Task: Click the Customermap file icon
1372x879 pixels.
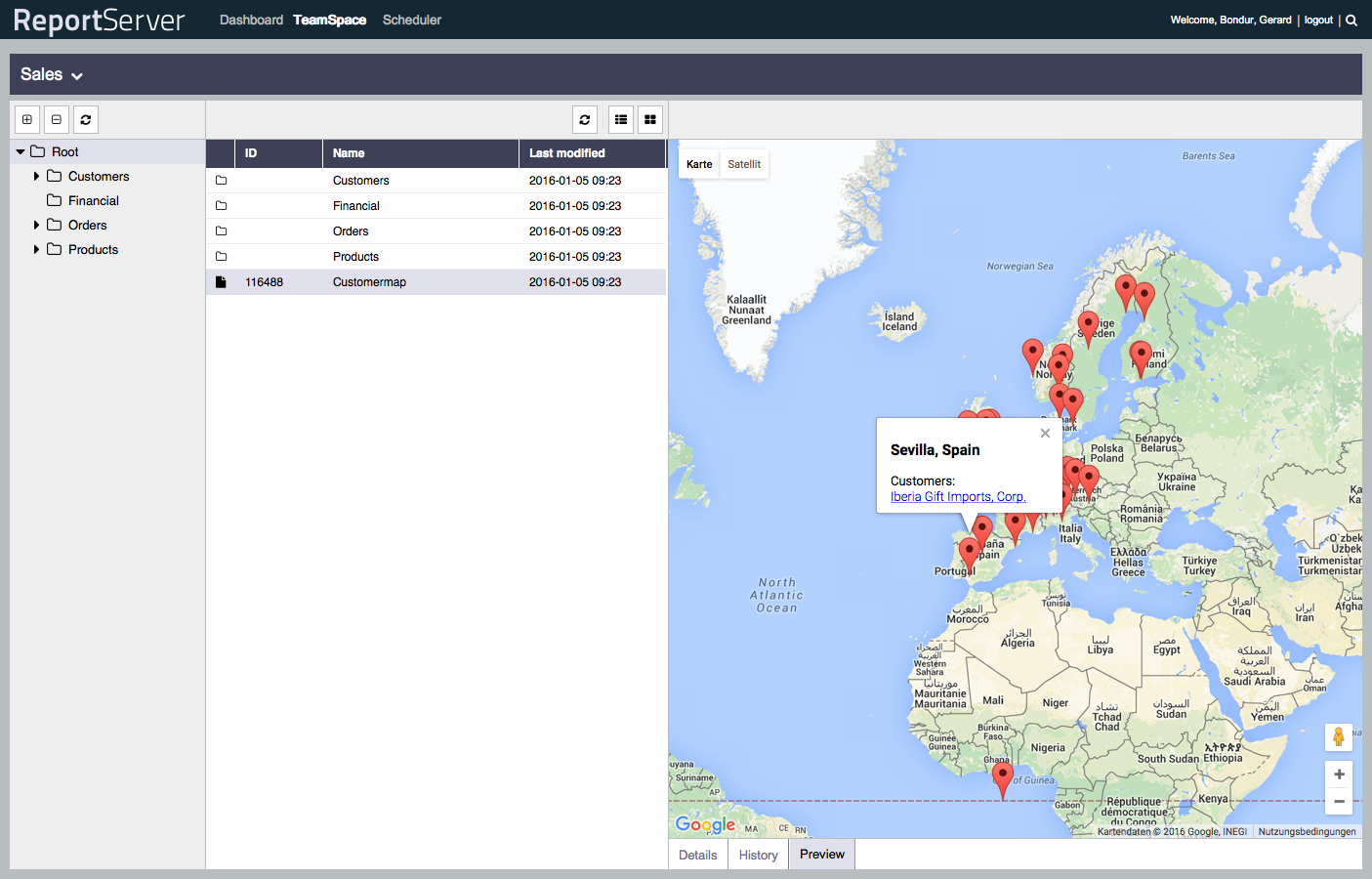Action: 221,281
